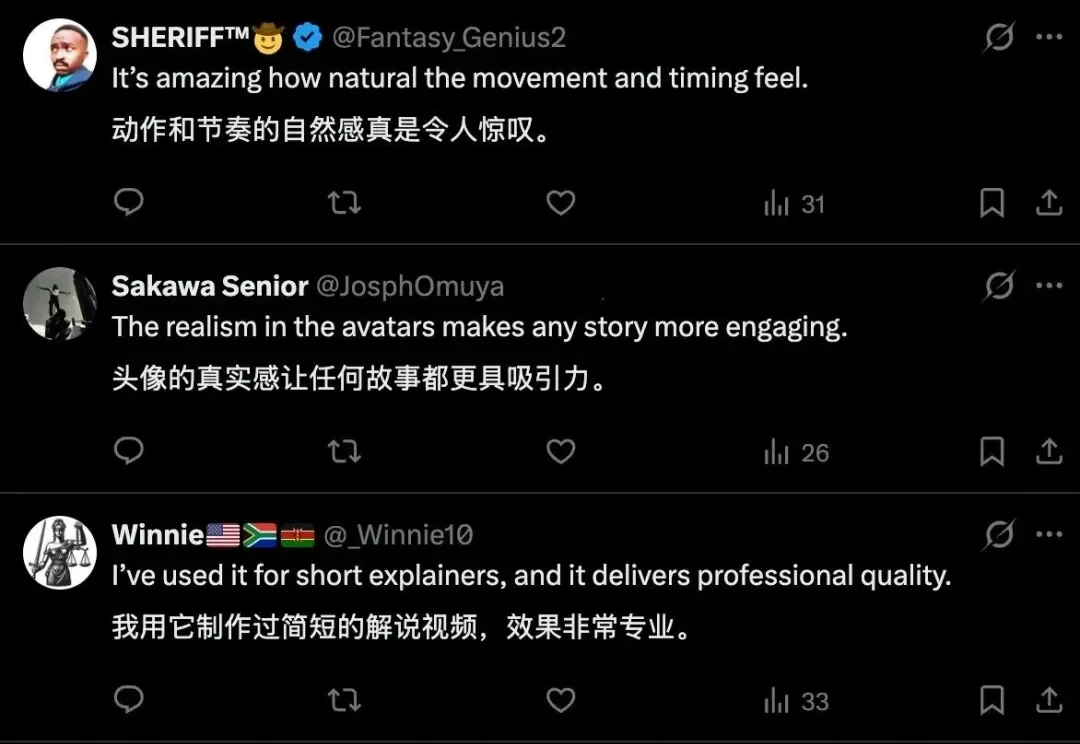Click the reply icon on SHERIFF's tweet

tap(128, 203)
